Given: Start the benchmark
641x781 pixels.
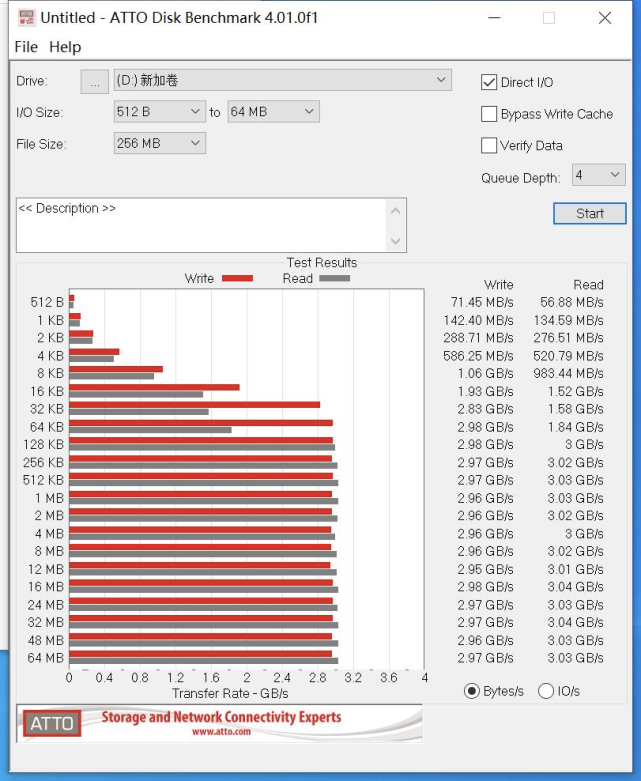Looking at the screenshot, I should click(x=590, y=213).
